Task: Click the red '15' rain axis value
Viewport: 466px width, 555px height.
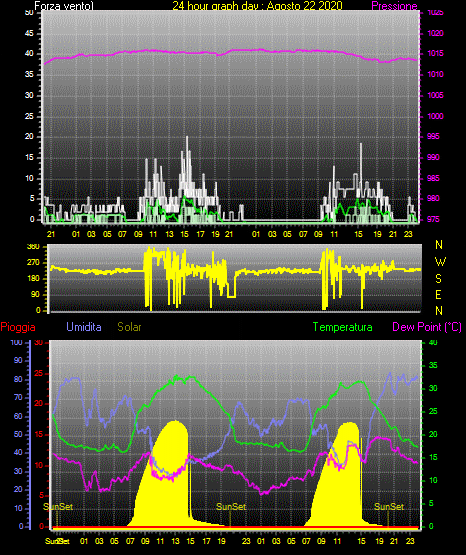Action: click(38, 434)
